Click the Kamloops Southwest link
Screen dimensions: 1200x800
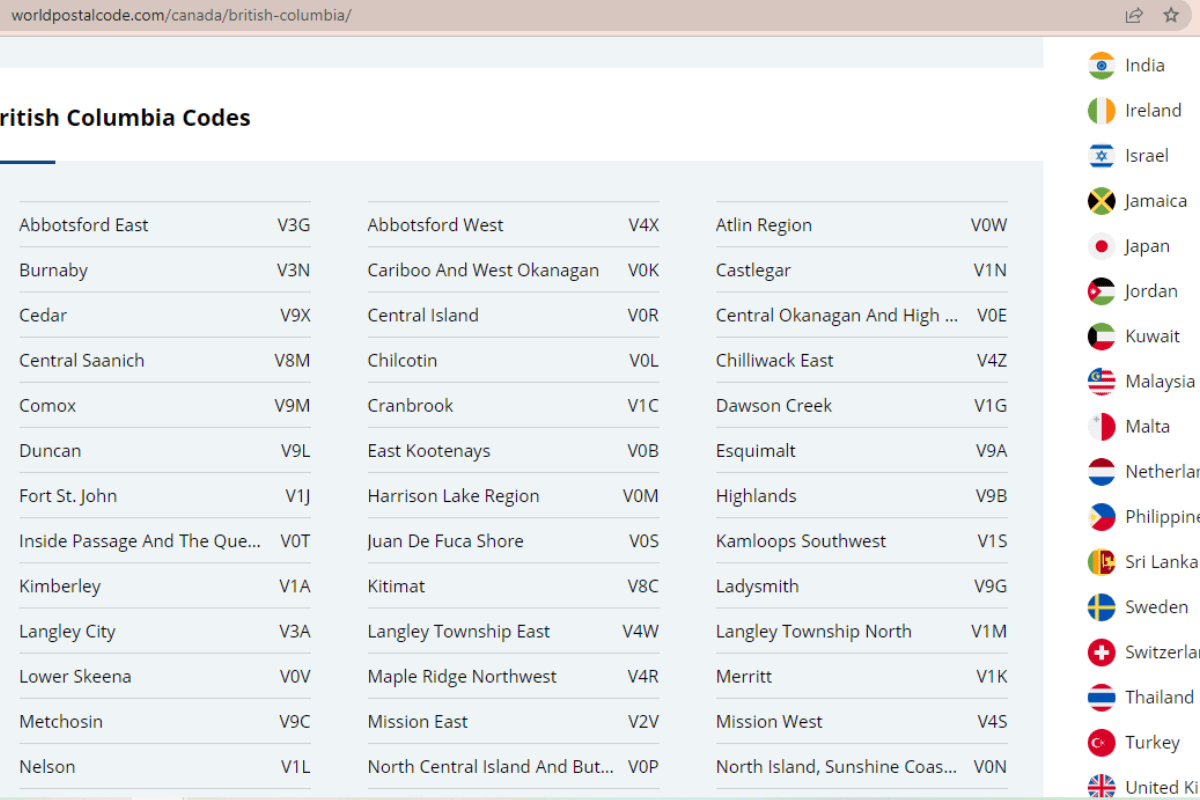[800, 541]
